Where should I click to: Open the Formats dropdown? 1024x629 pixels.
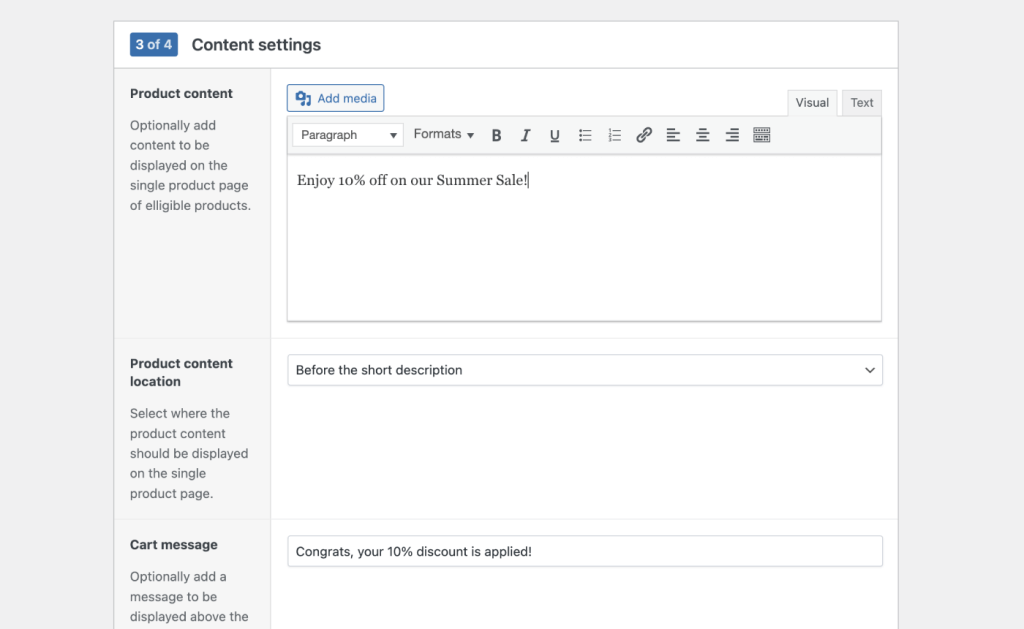pos(442,134)
